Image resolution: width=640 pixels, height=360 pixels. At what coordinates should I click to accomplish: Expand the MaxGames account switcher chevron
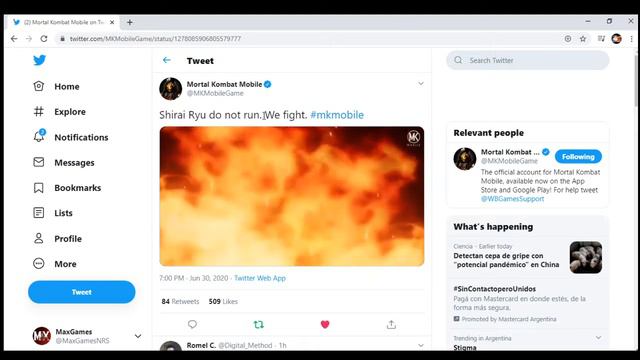point(138,336)
